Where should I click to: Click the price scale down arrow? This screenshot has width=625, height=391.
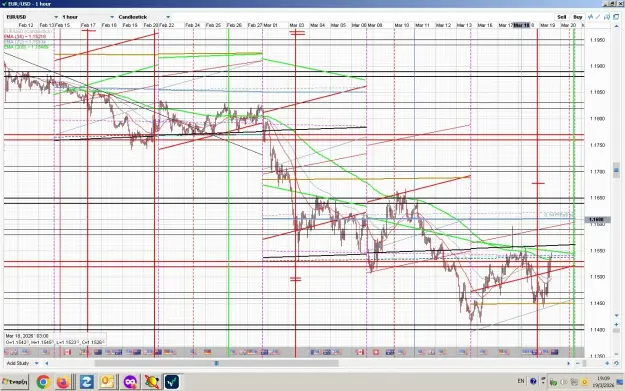point(617,315)
